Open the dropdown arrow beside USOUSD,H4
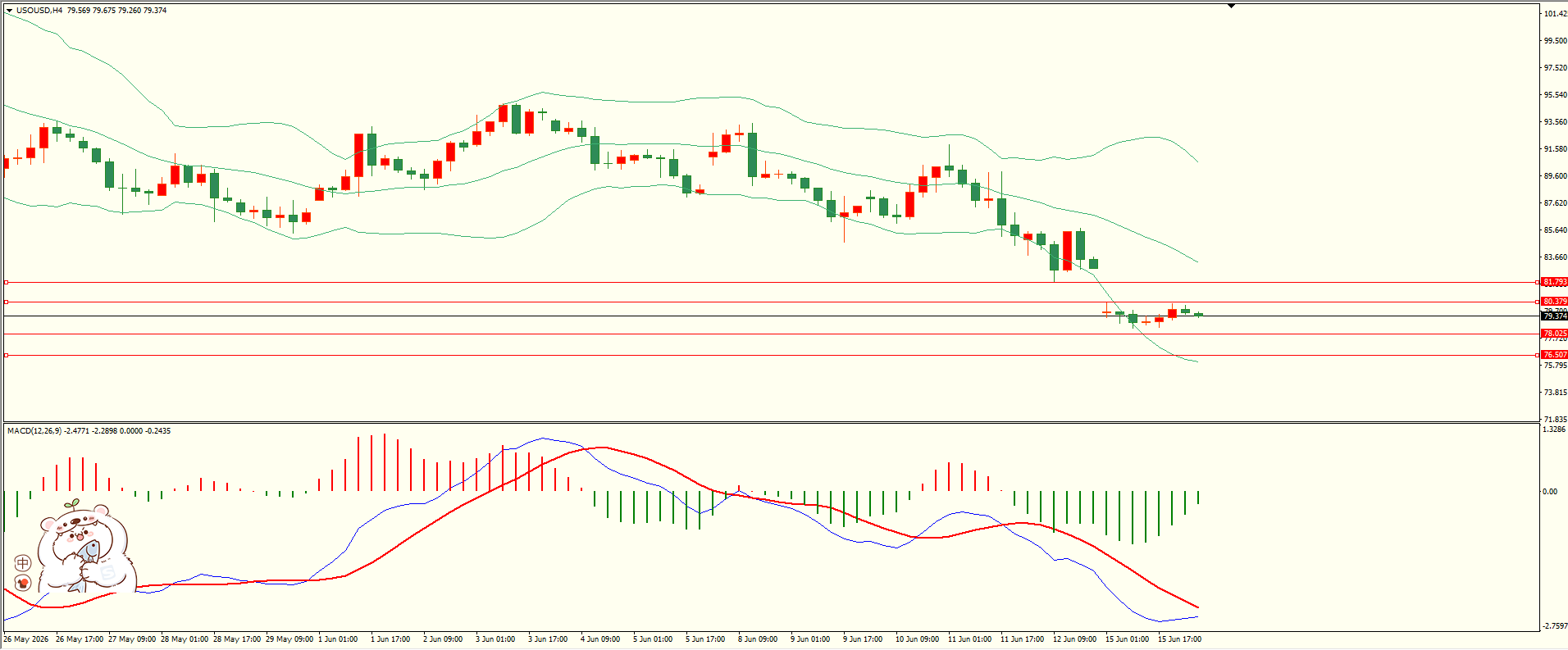Image resolution: width=1568 pixels, height=650 pixels. tap(9, 11)
